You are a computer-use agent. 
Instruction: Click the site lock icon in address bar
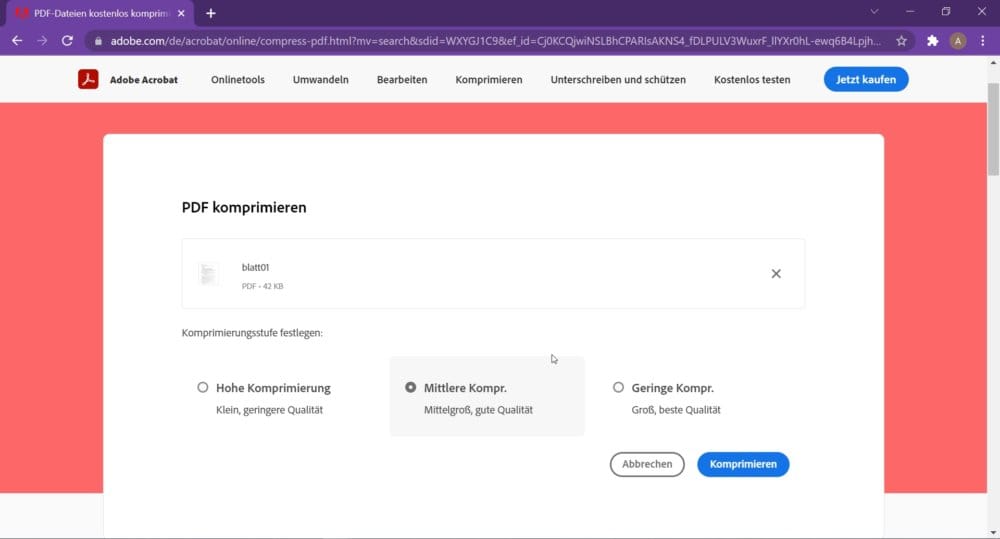point(98,41)
